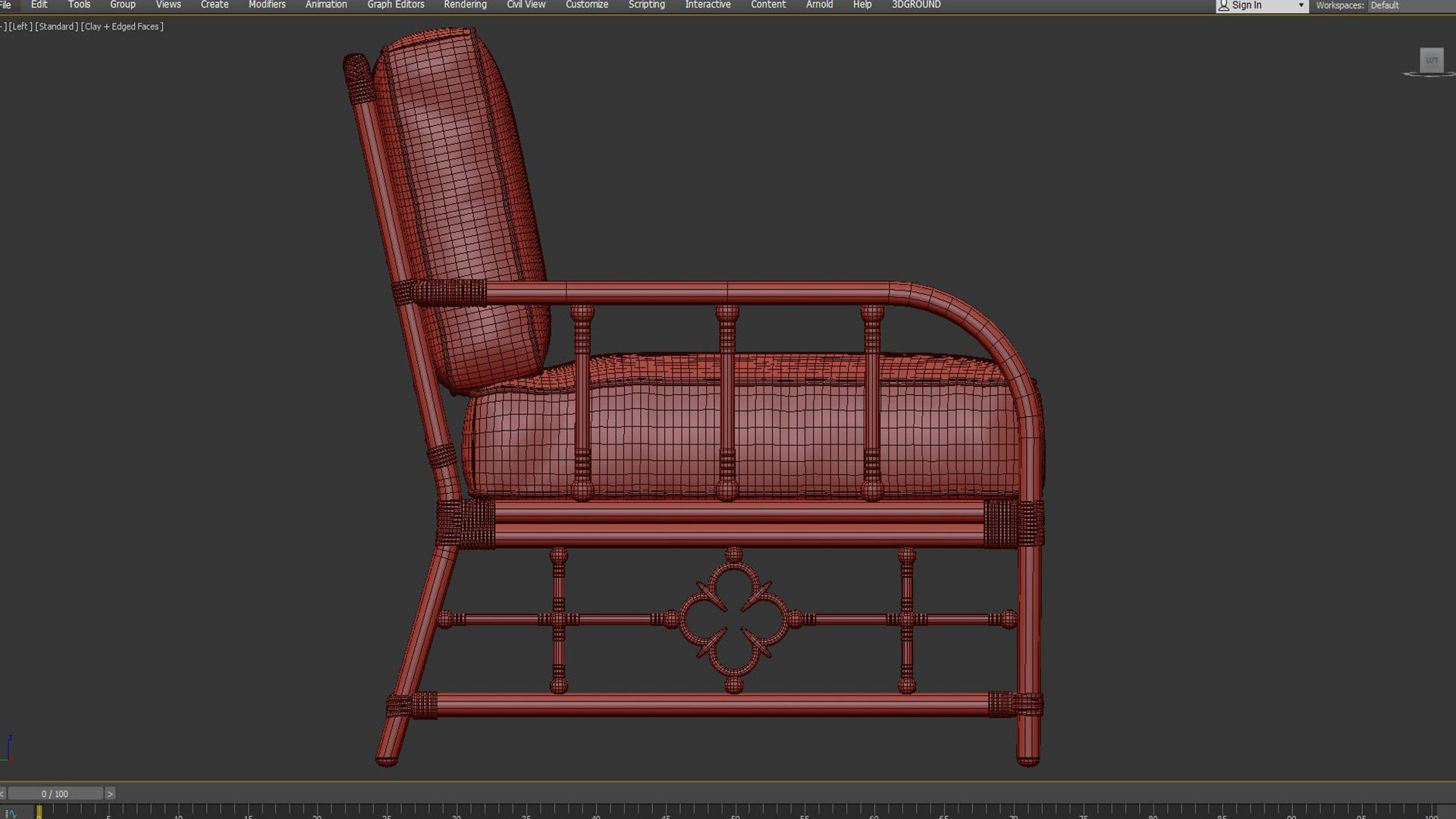
Task: Open the Scripting menu
Action: coord(647,5)
